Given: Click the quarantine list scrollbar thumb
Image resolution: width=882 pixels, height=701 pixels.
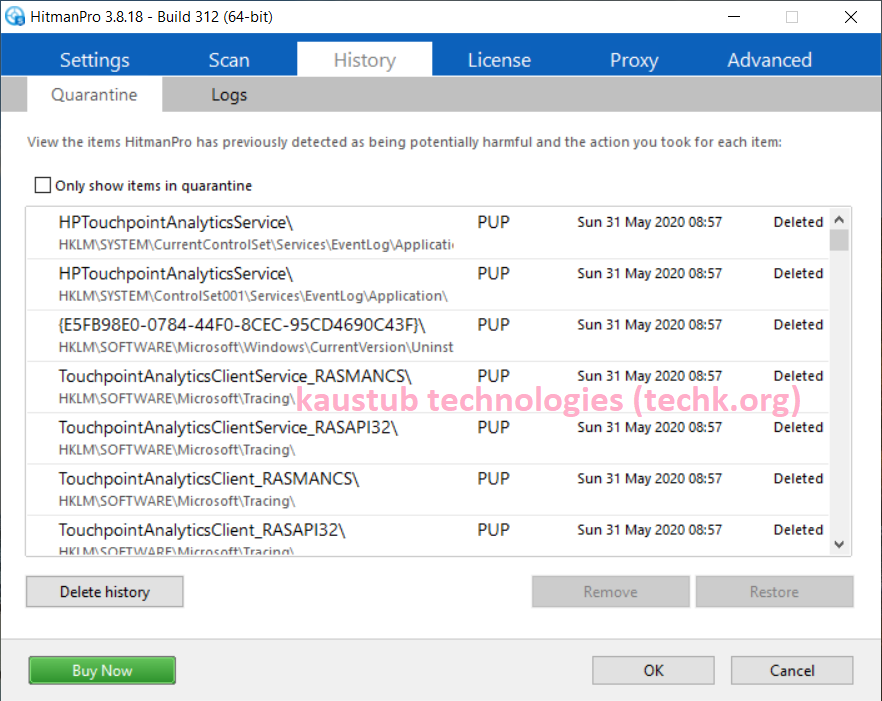Looking at the screenshot, I should pos(839,240).
